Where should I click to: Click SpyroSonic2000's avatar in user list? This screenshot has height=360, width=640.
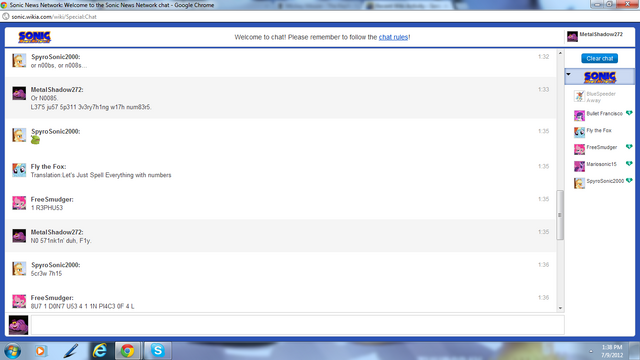[x=579, y=183]
